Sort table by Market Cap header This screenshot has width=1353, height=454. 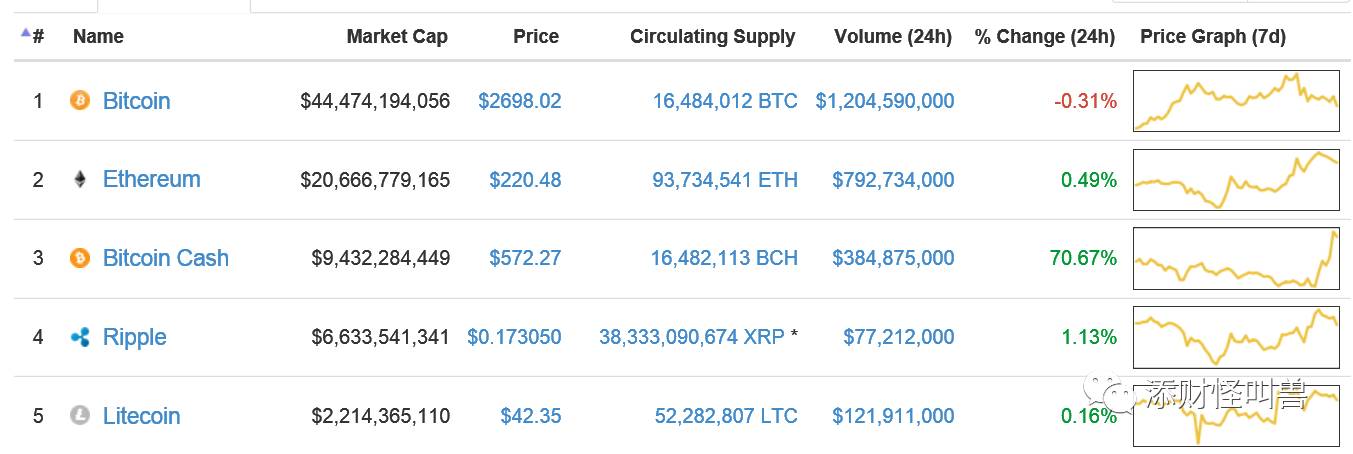pyautogui.click(x=397, y=37)
